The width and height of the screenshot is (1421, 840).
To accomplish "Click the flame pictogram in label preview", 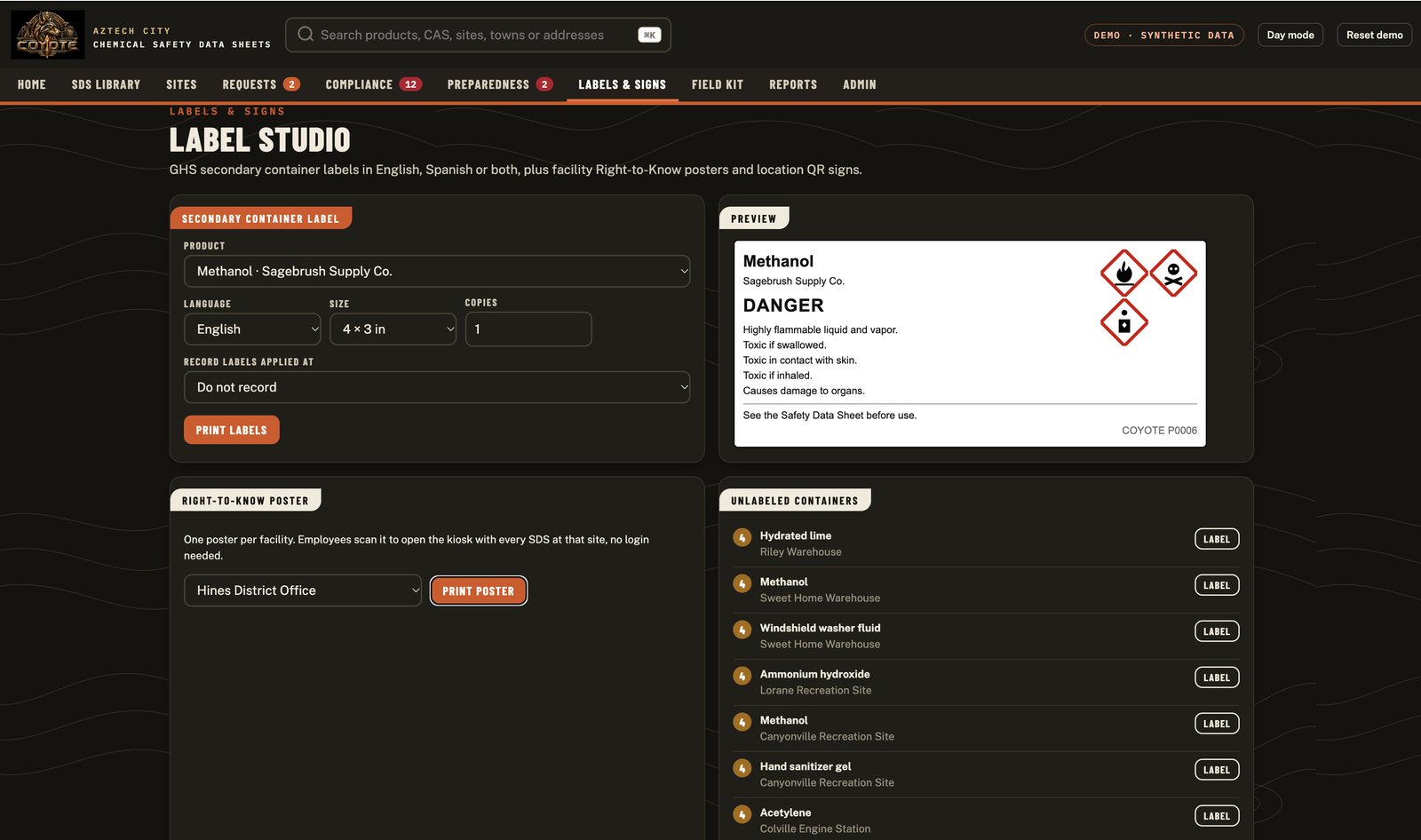I will [x=1124, y=273].
